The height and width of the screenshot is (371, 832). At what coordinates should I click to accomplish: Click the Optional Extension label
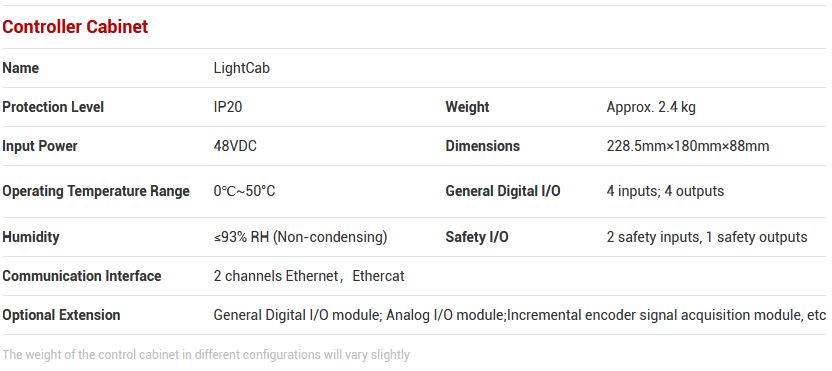click(61, 315)
